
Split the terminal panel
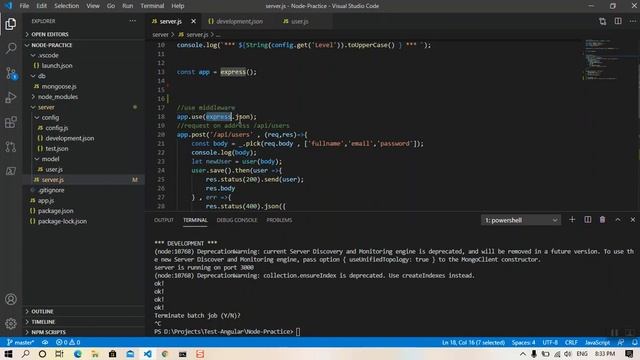[x=587, y=220]
